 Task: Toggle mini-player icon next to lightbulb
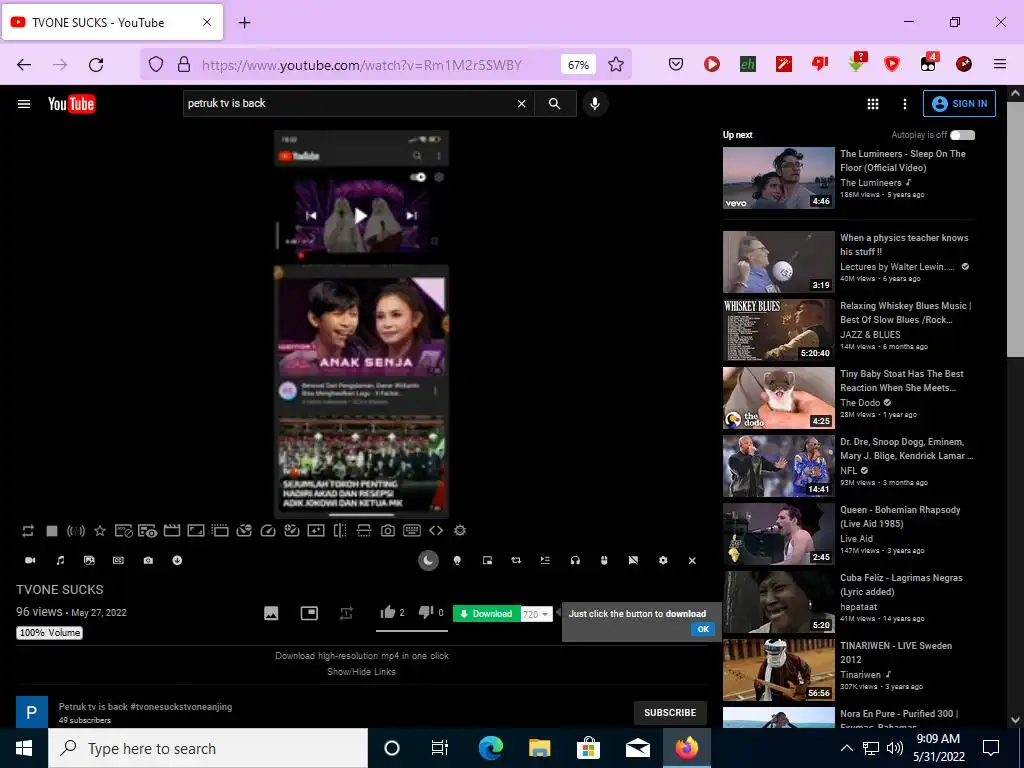pyautogui.click(x=487, y=560)
